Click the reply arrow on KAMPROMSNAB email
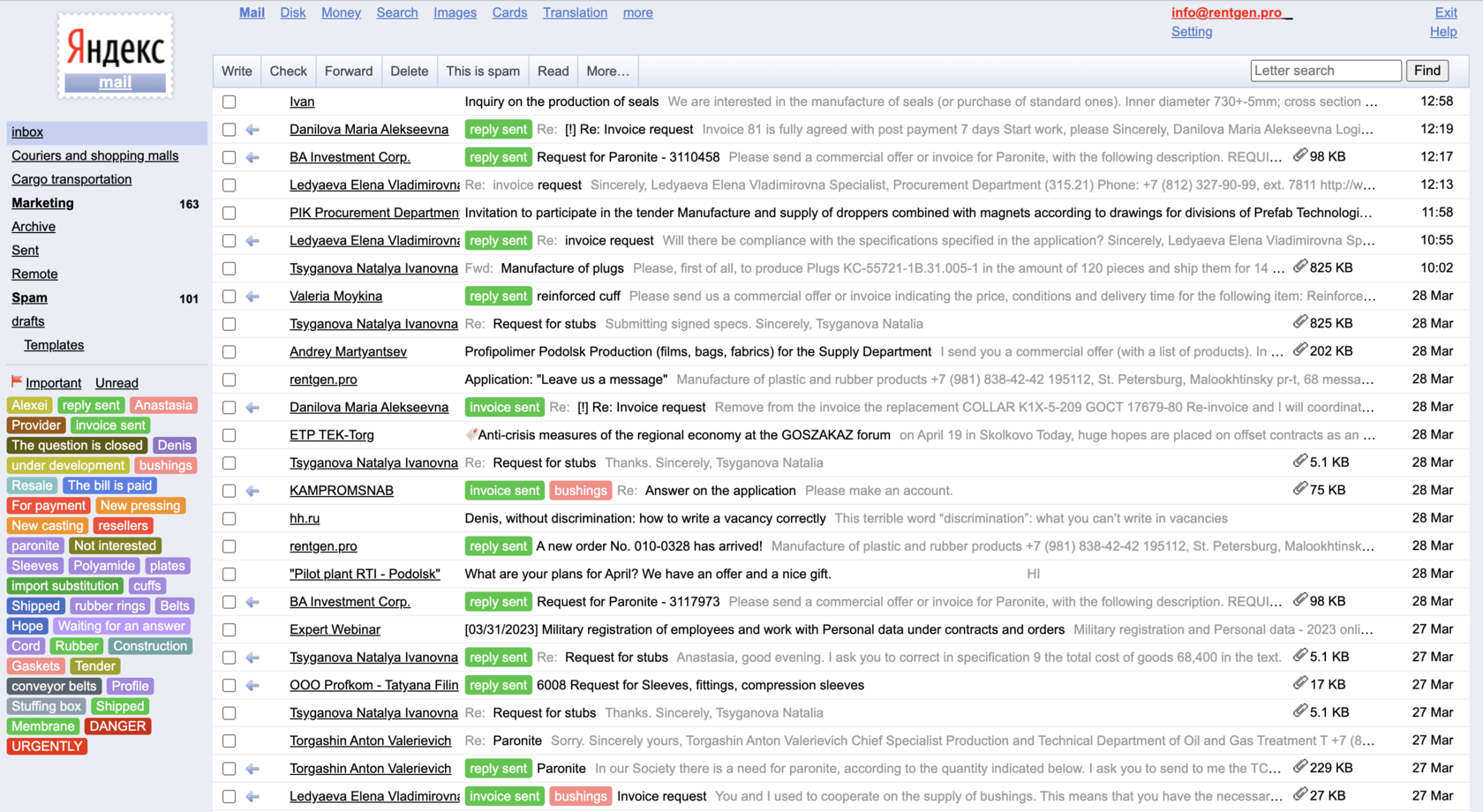1483x812 pixels. pos(252,491)
